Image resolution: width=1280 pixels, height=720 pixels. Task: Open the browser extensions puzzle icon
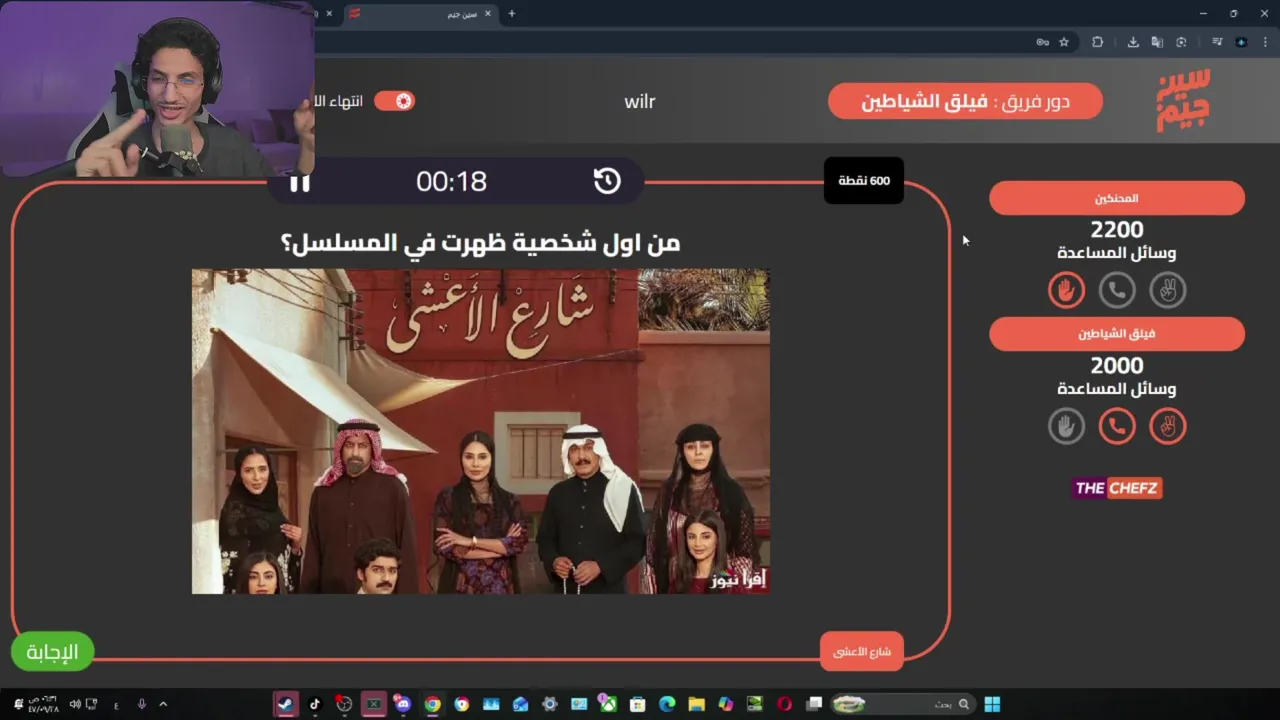pos(1098,42)
